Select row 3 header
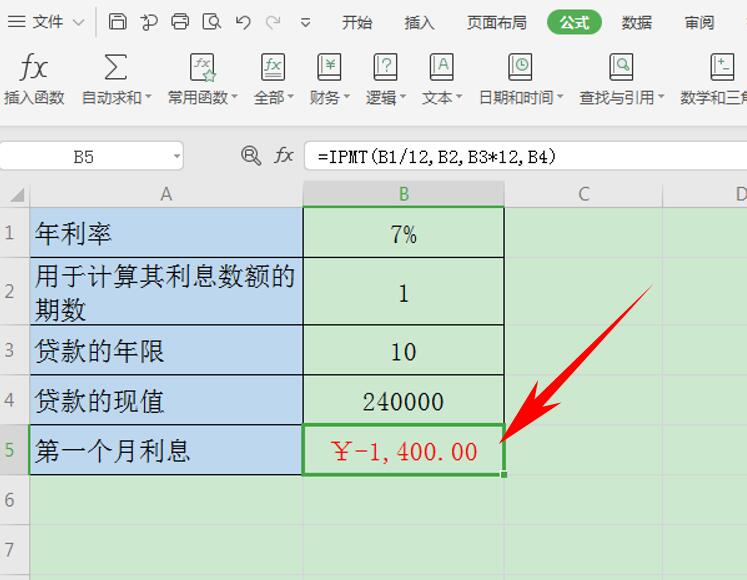 click(x=14, y=350)
